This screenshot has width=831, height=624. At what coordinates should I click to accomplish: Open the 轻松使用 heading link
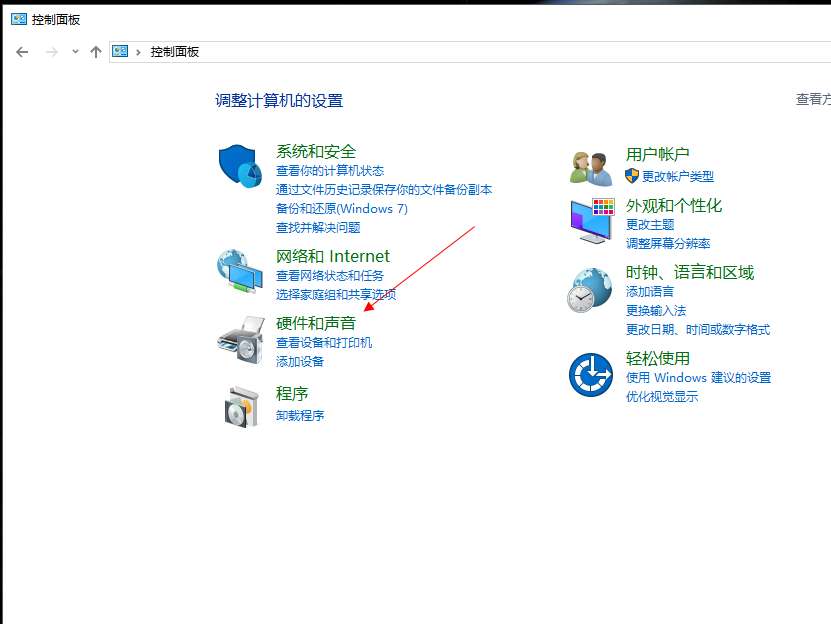[658, 358]
